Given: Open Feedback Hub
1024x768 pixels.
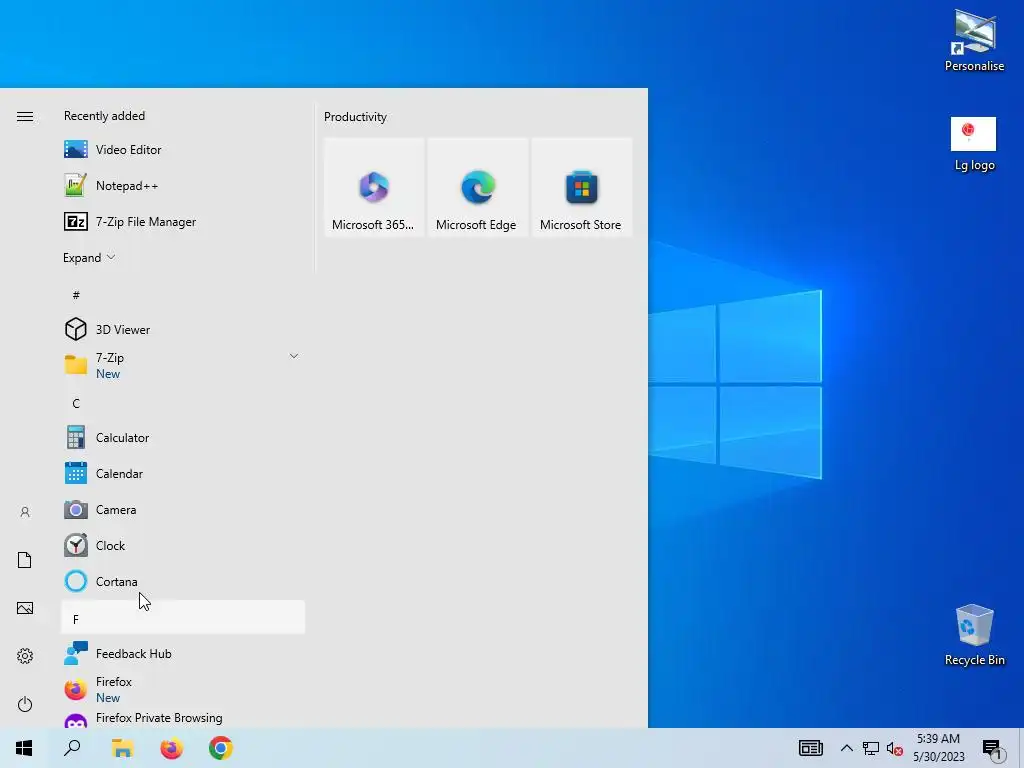Looking at the screenshot, I should tap(183, 653).
